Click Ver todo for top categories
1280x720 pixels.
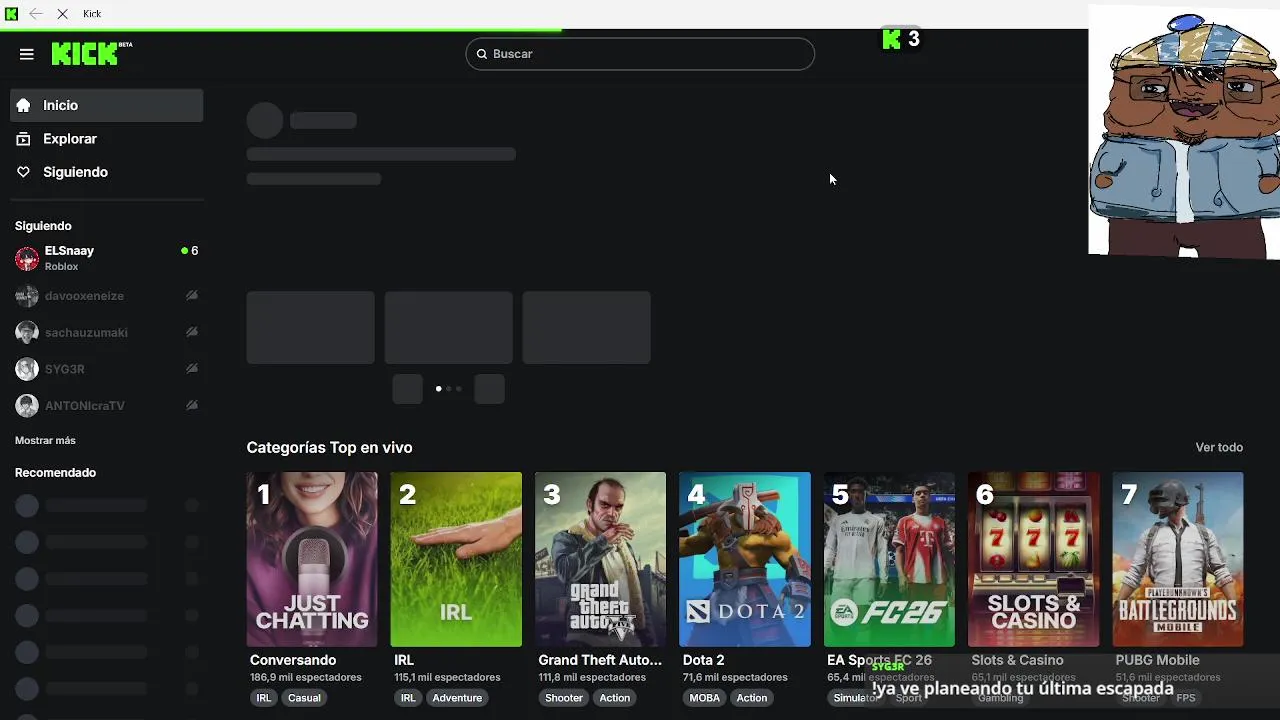(1219, 447)
